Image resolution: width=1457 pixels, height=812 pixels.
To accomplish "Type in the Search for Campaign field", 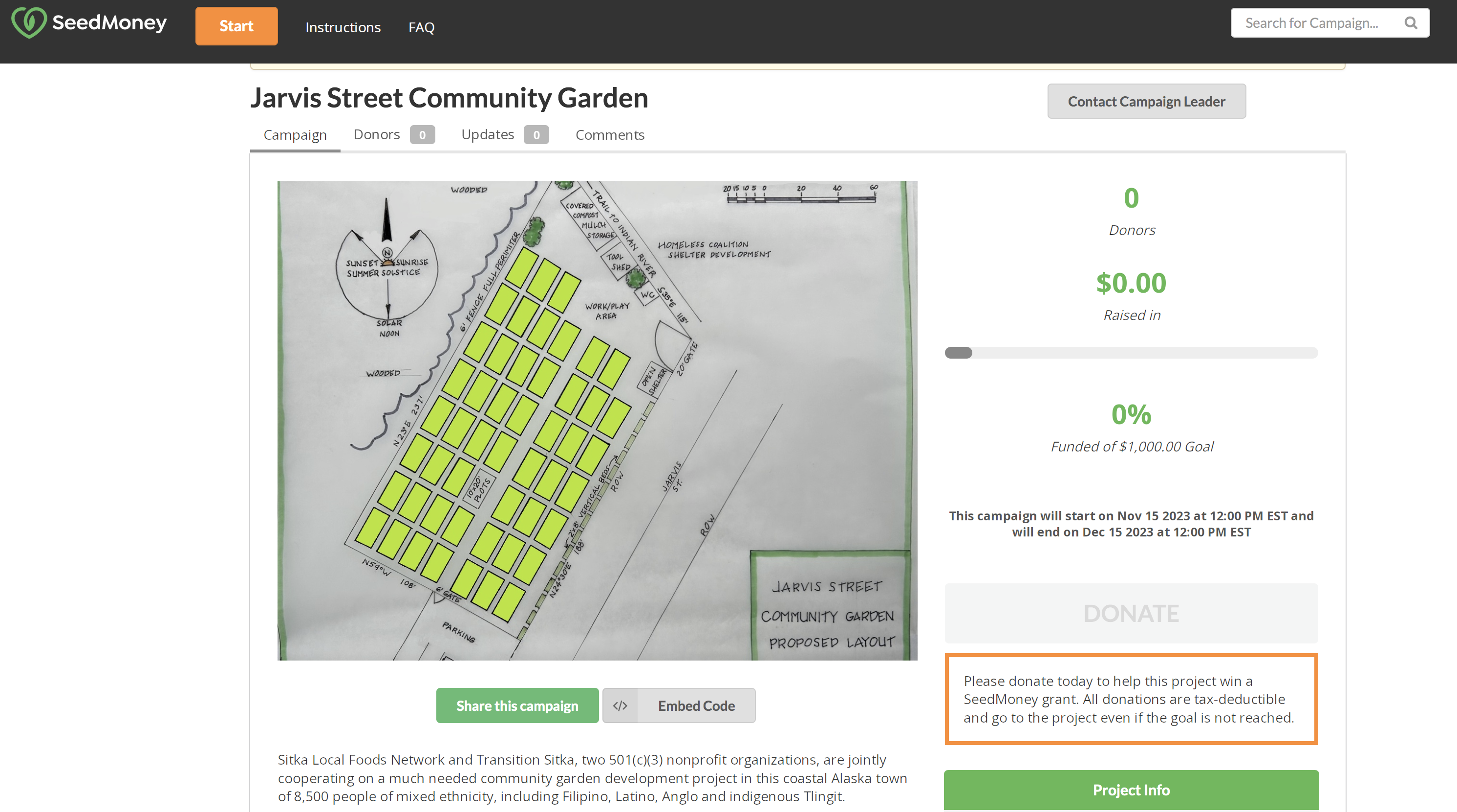I will [1311, 22].
